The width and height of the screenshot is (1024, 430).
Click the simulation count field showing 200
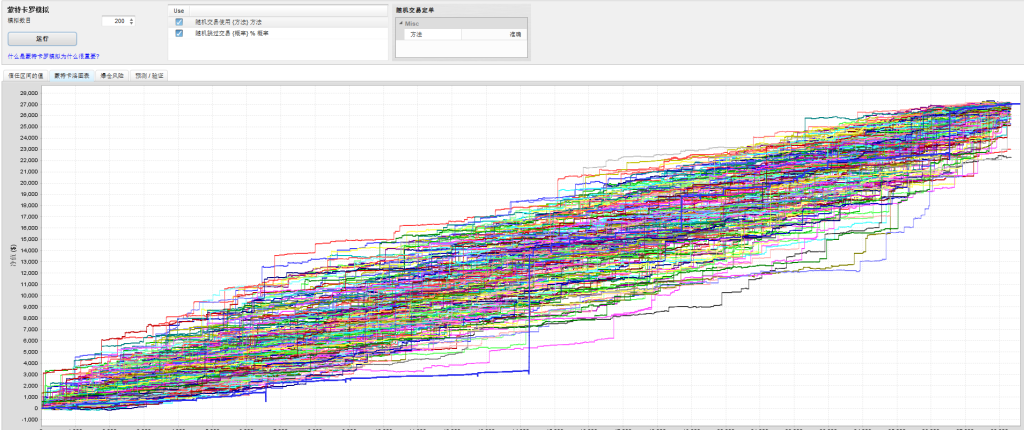click(113, 20)
